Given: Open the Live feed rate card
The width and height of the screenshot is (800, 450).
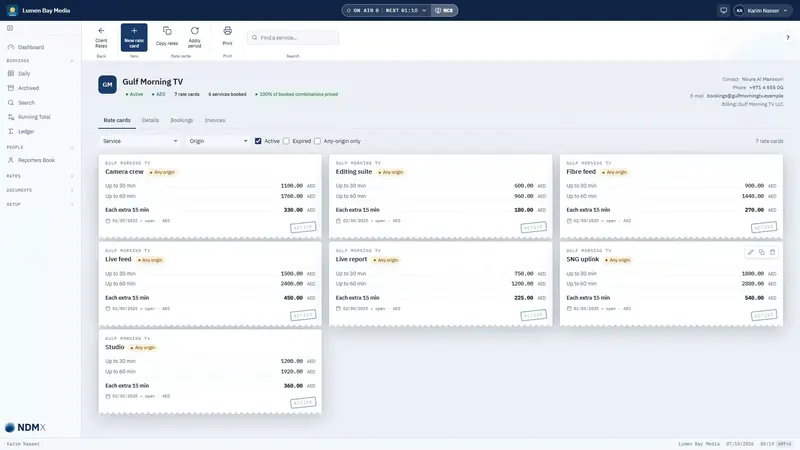Looking at the screenshot, I should [x=210, y=284].
